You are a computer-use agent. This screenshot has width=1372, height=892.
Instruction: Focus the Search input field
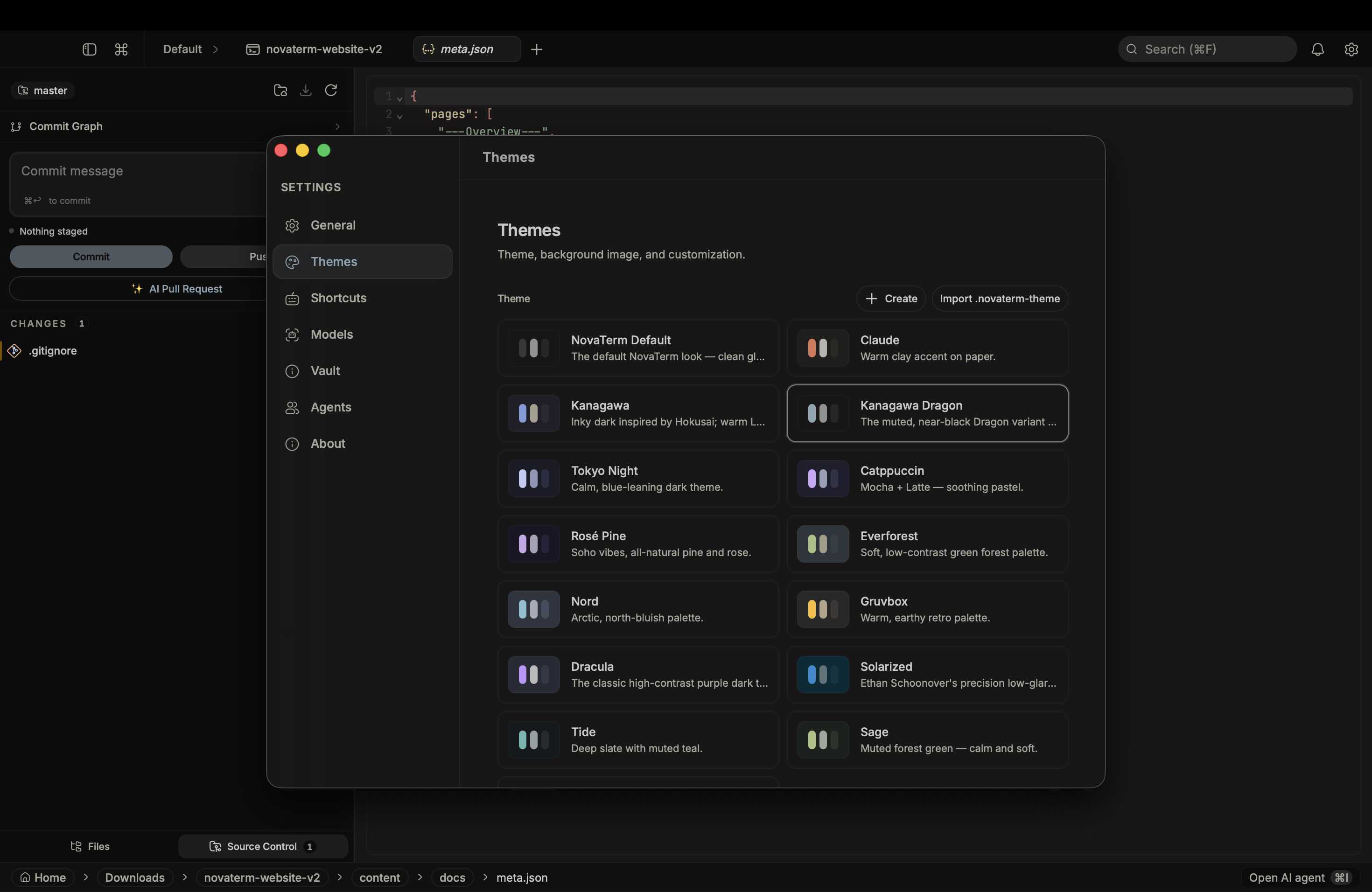click(x=1207, y=49)
